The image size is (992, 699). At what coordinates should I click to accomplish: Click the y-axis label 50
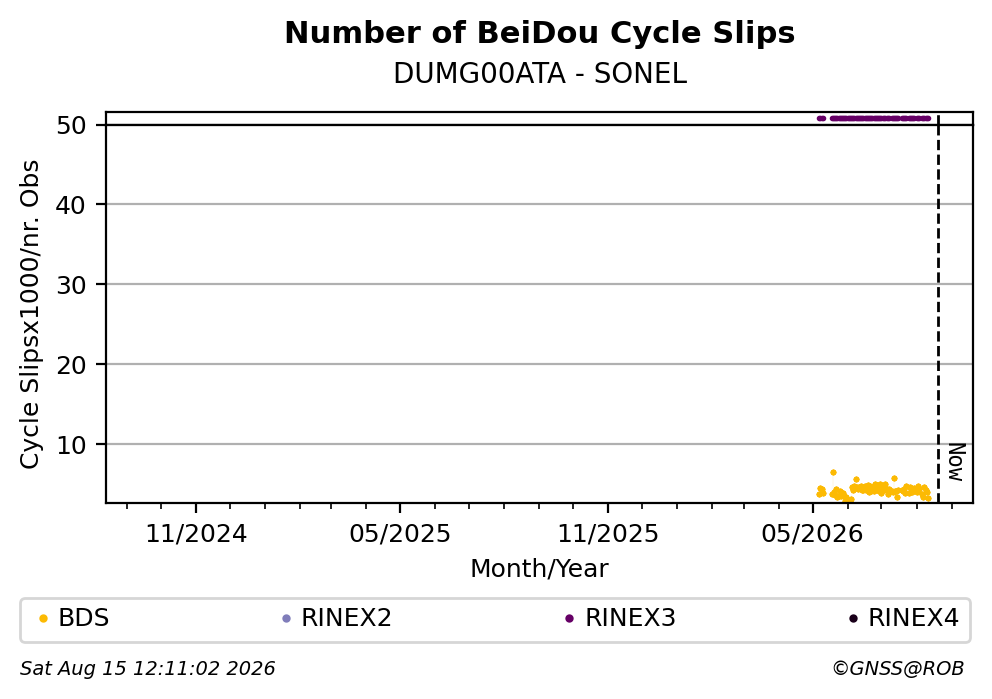tap(71, 125)
